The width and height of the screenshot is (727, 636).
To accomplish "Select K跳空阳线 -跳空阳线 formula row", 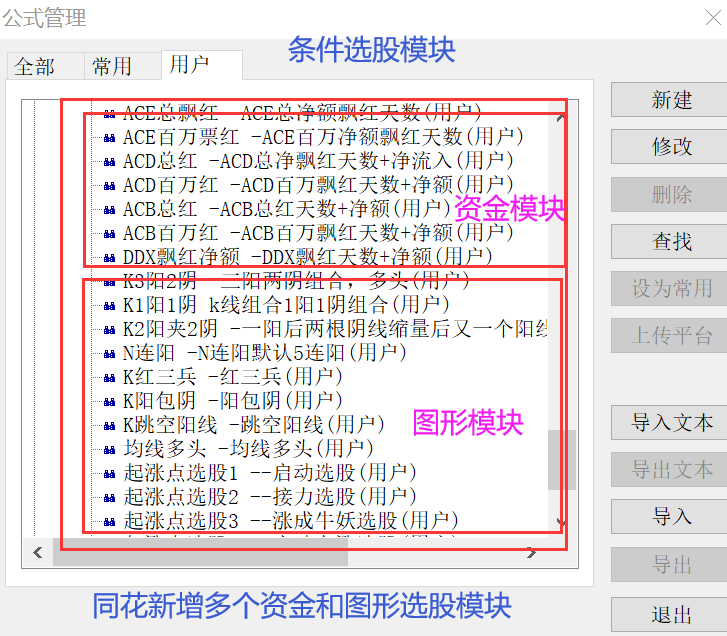I will (x=254, y=426).
